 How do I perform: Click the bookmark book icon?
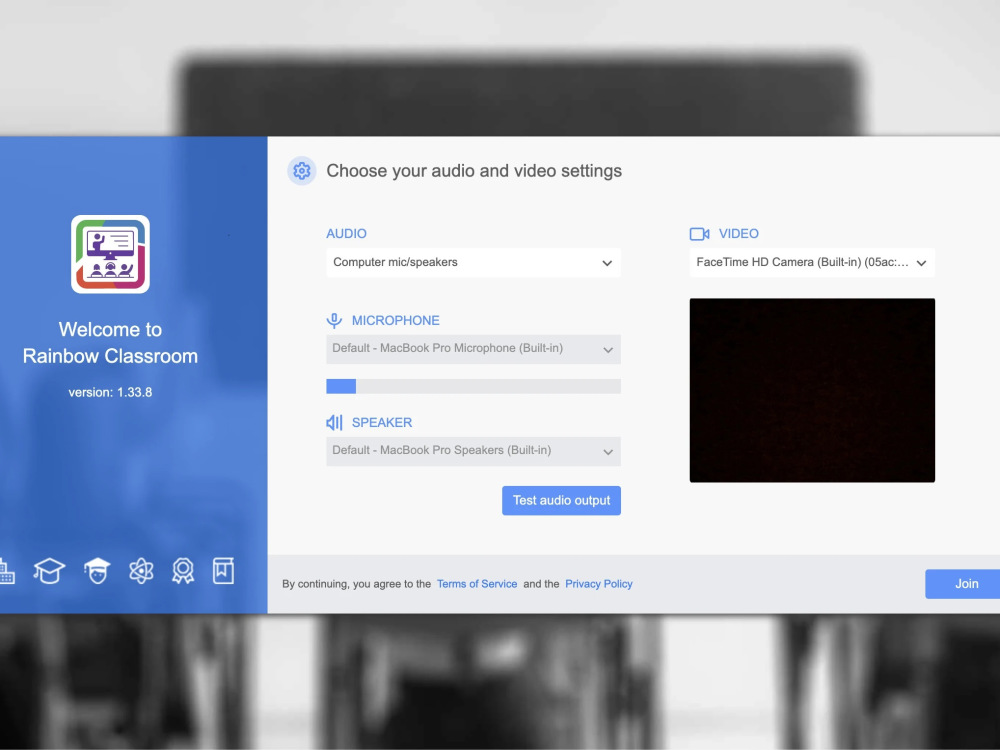(x=223, y=571)
